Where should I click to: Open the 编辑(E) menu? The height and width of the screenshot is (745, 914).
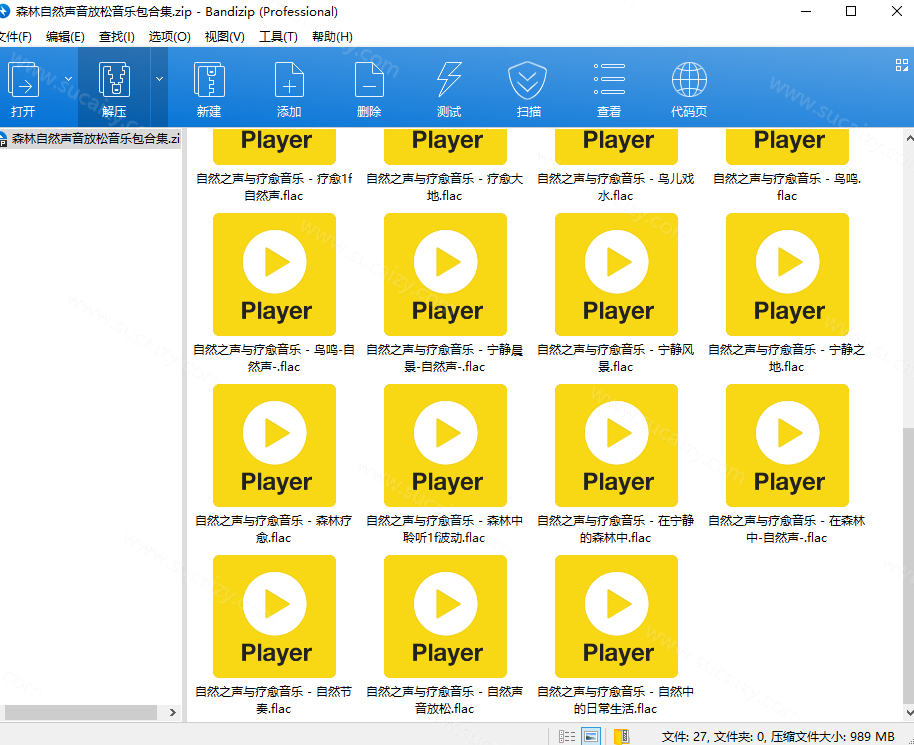point(65,37)
